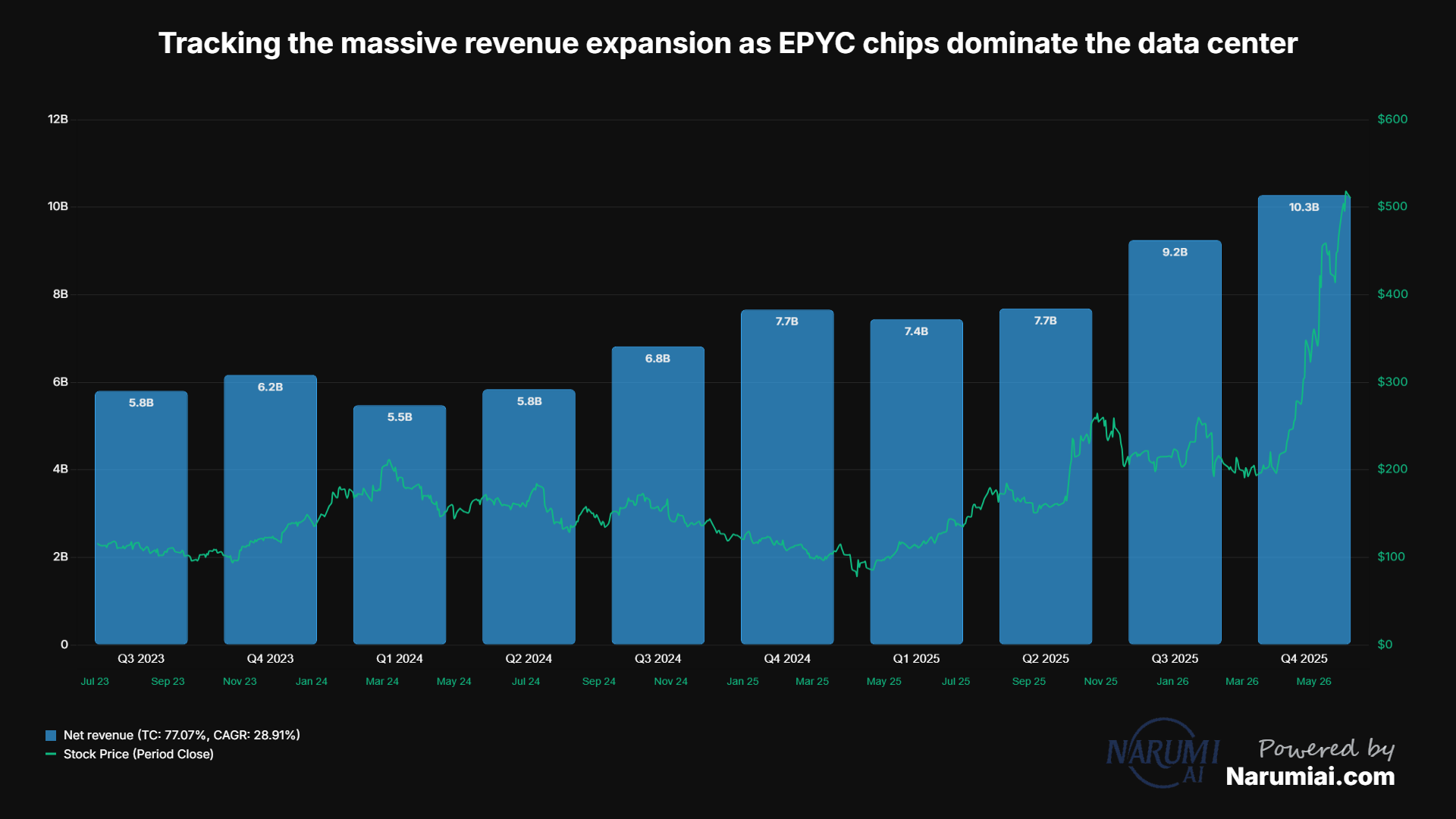Click the 6.2B value label
Viewport: 1456px width, 819px height.
(271, 387)
